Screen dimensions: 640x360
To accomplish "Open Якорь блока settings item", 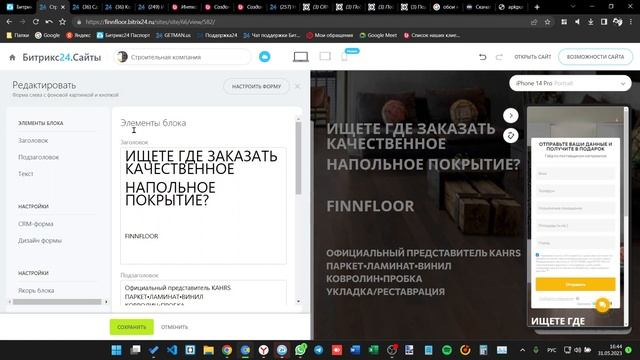I will coord(36,291).
